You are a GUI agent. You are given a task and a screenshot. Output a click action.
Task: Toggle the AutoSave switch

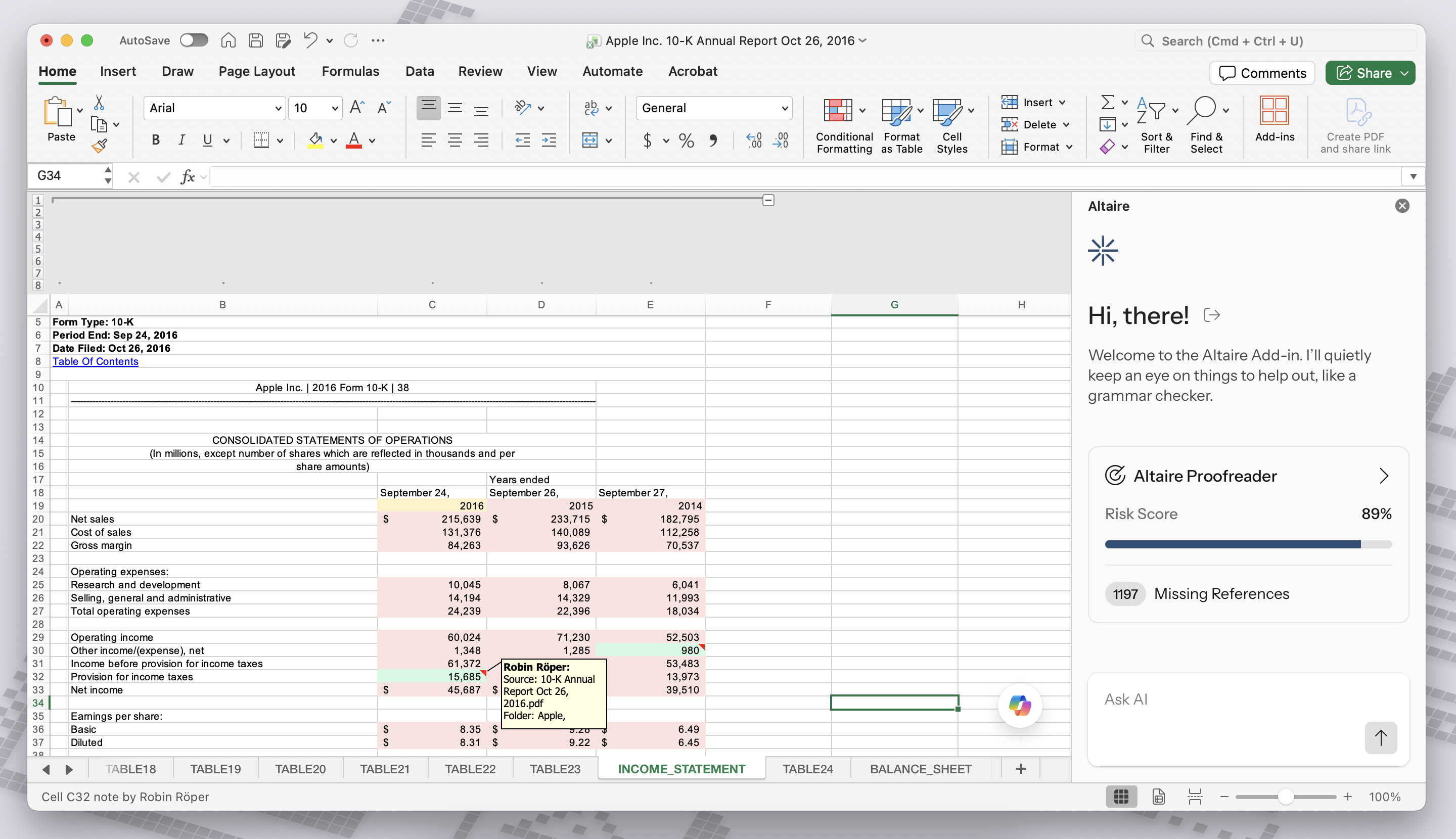point(194,40)
